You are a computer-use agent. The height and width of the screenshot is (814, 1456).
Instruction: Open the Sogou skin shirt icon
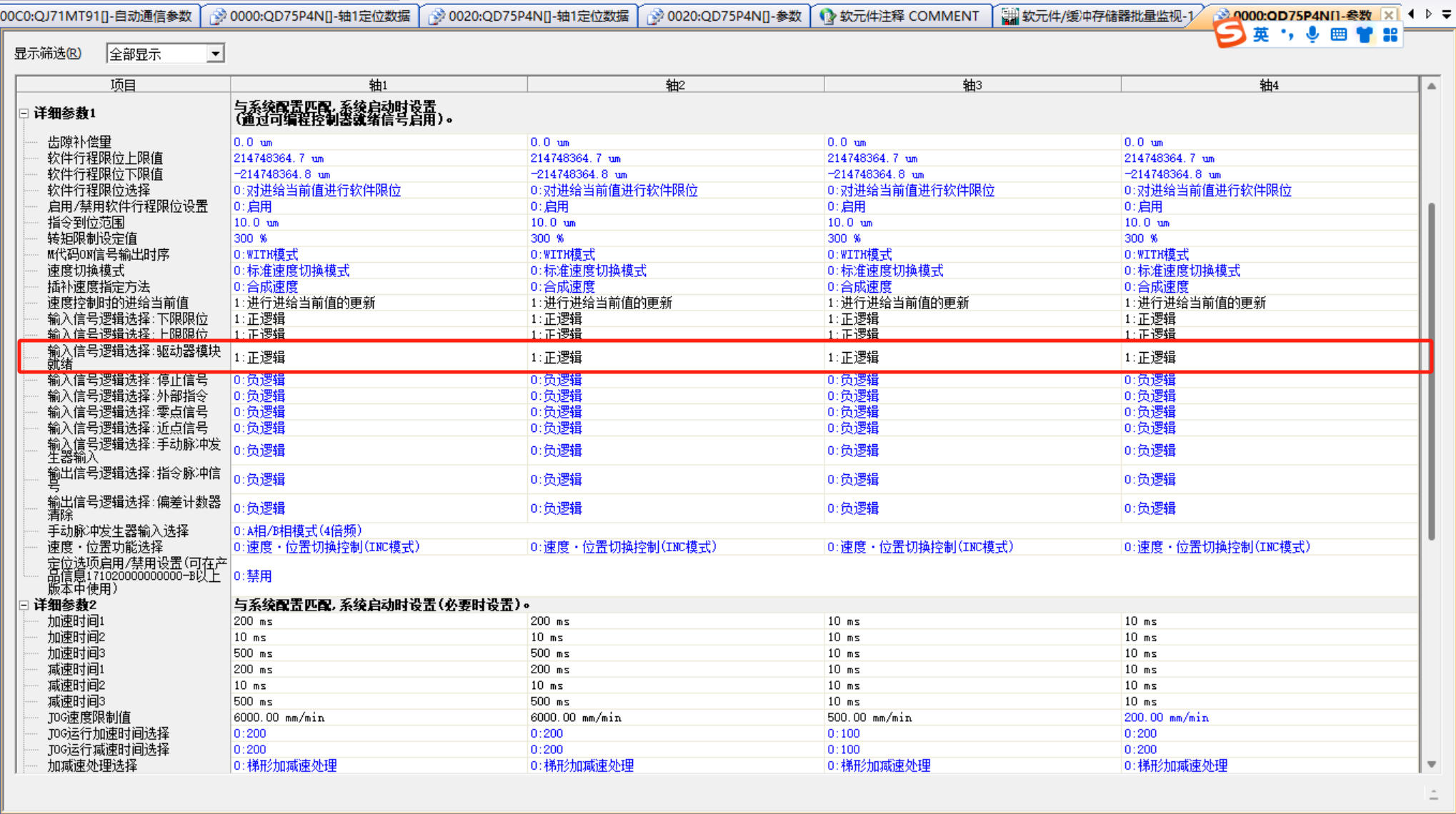click(x=1365, y=34)
